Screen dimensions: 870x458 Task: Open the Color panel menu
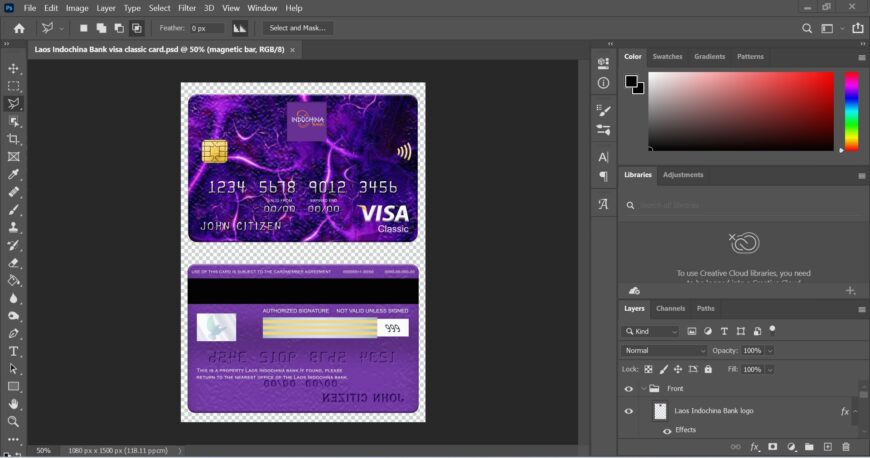pos(862,57)
